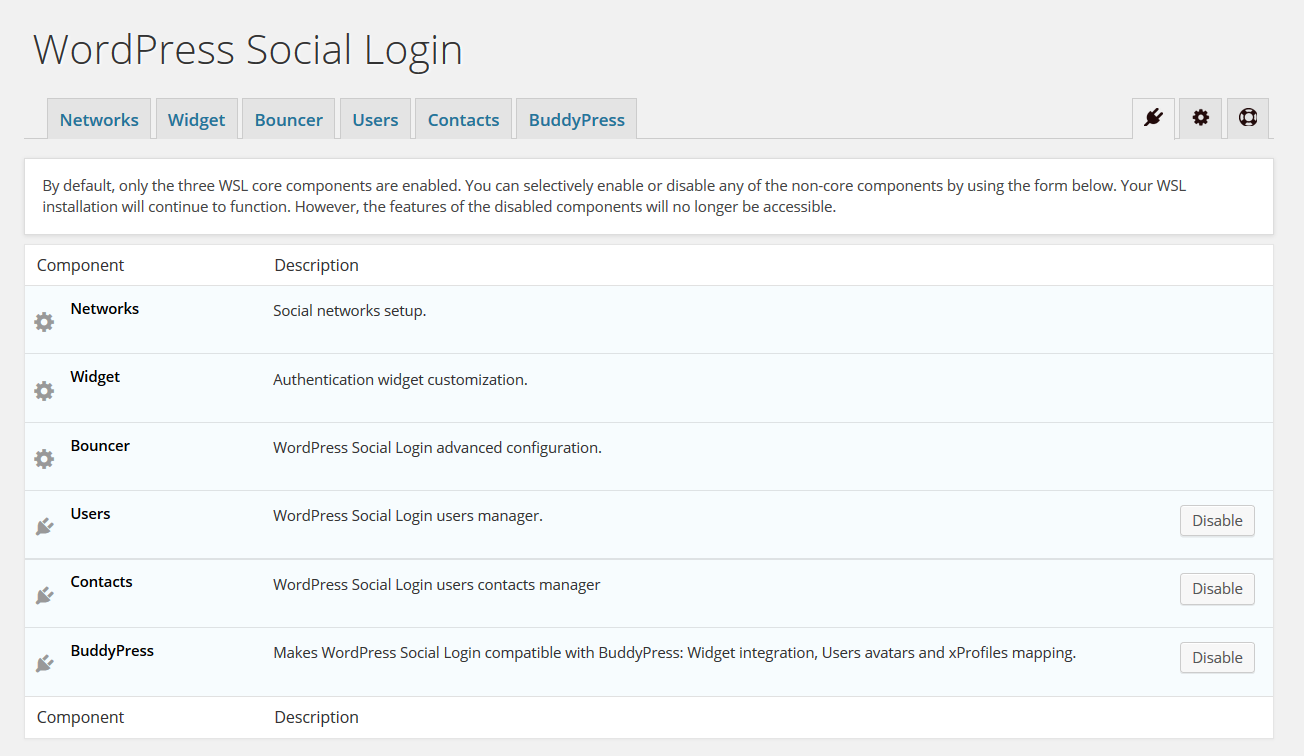Click the Users component name in table
This screenshot has width=1304, height=756.
pyautogui.click(x=90, y=514)
